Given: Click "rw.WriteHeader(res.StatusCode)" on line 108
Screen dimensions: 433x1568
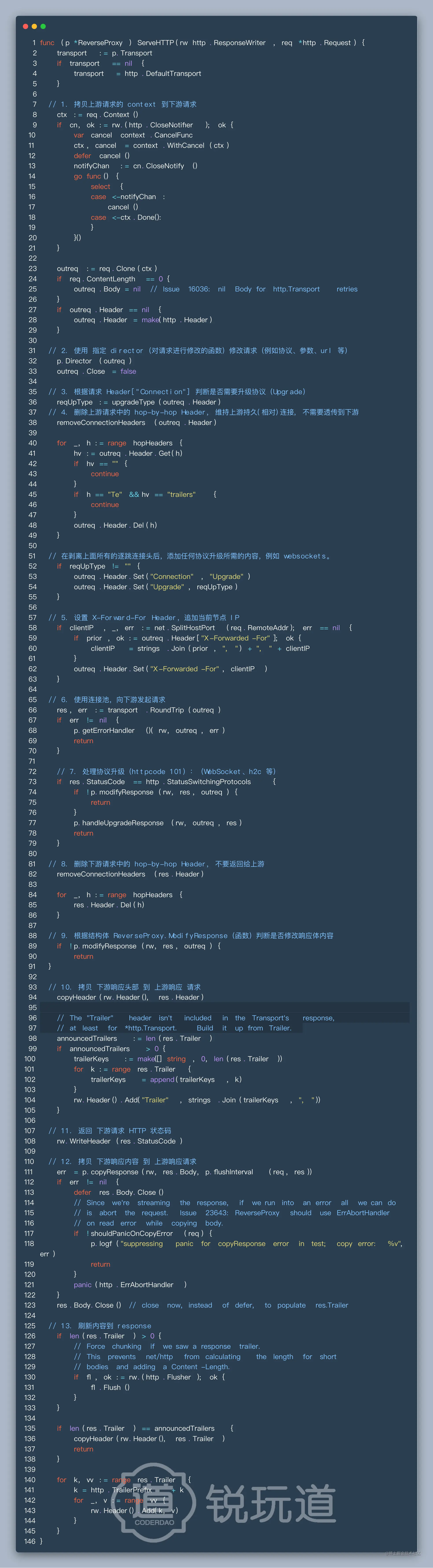Looking at the screenshot, I should pos(120,1141).
